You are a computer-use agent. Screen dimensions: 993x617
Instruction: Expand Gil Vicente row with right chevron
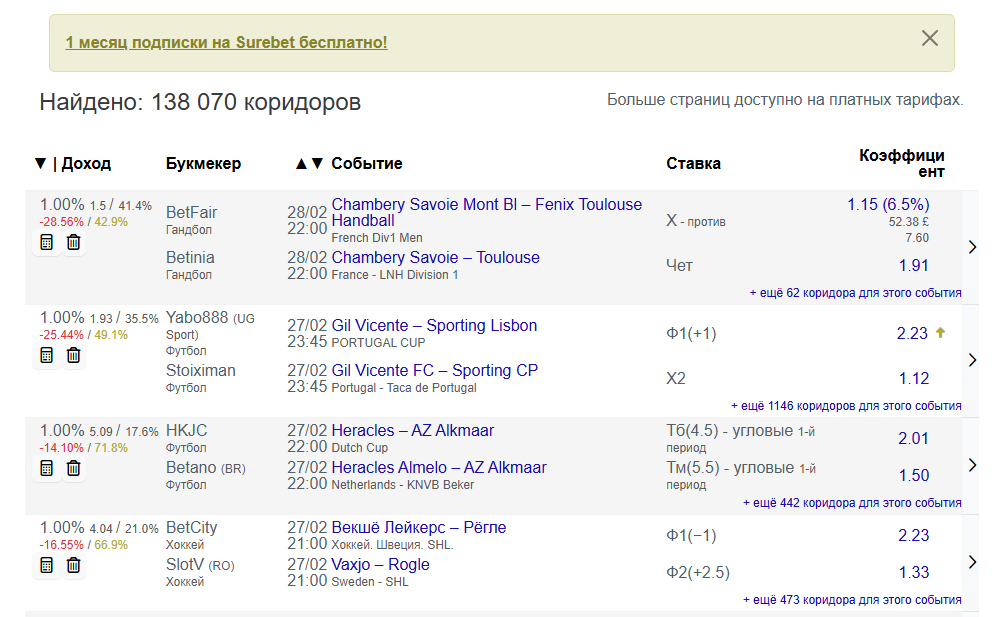pyautogui.click(x=972, y=360)
